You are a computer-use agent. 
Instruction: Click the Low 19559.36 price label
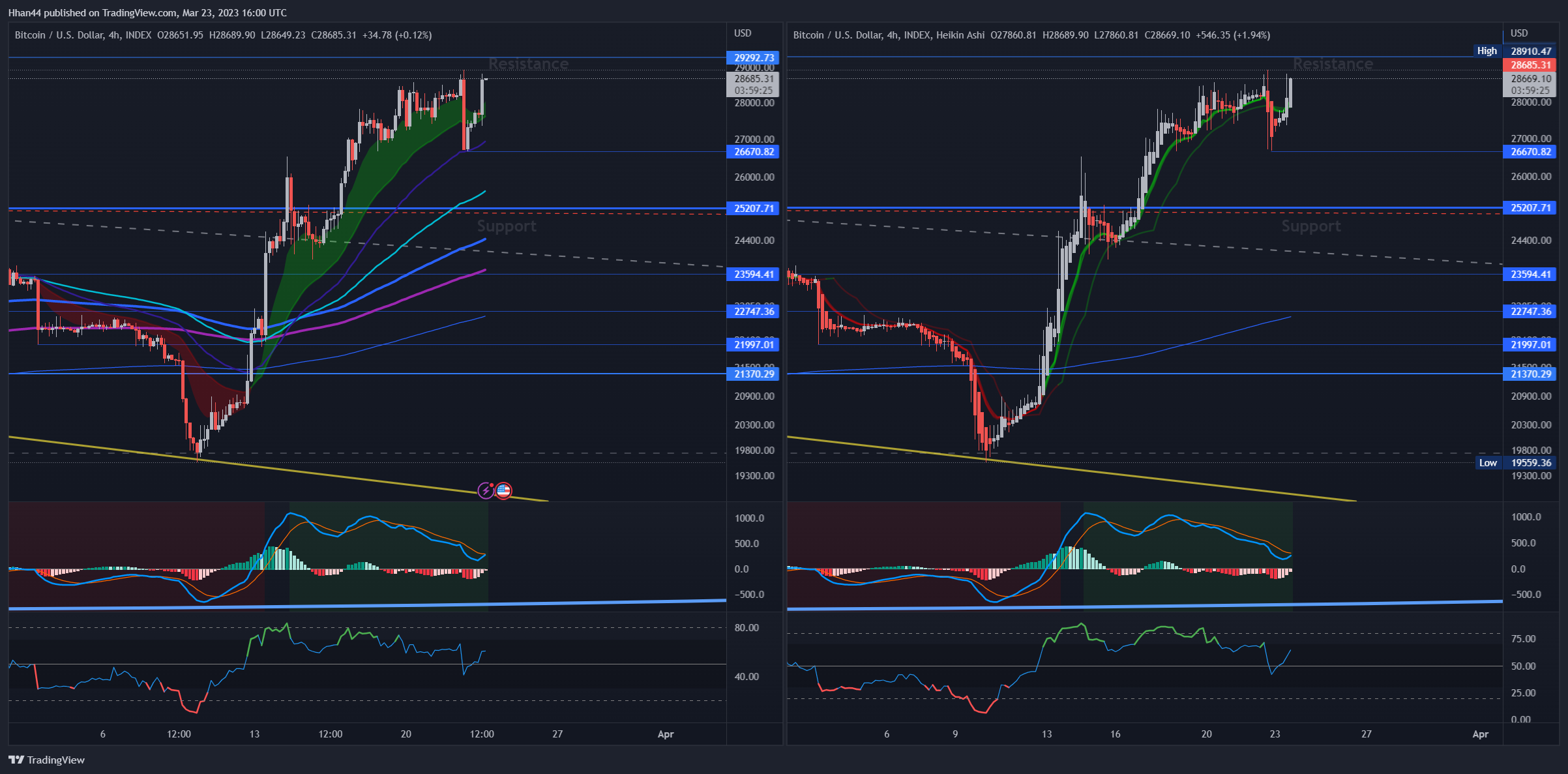coord(1516,462)
